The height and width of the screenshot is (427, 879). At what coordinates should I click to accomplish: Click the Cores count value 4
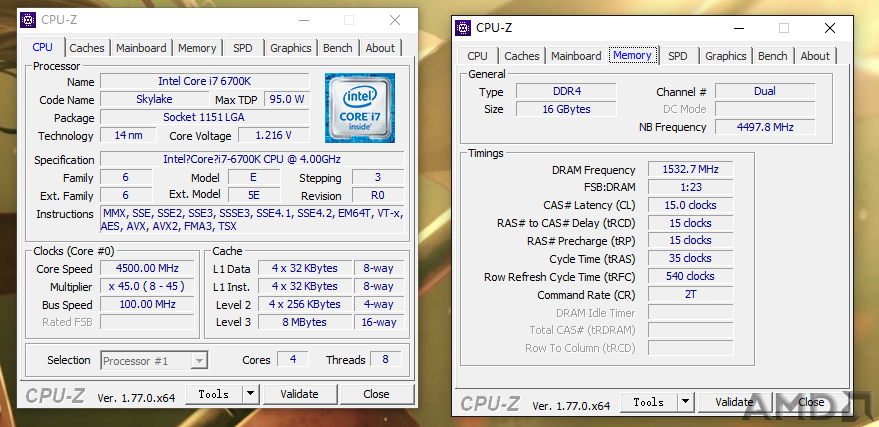pos(293,359)
